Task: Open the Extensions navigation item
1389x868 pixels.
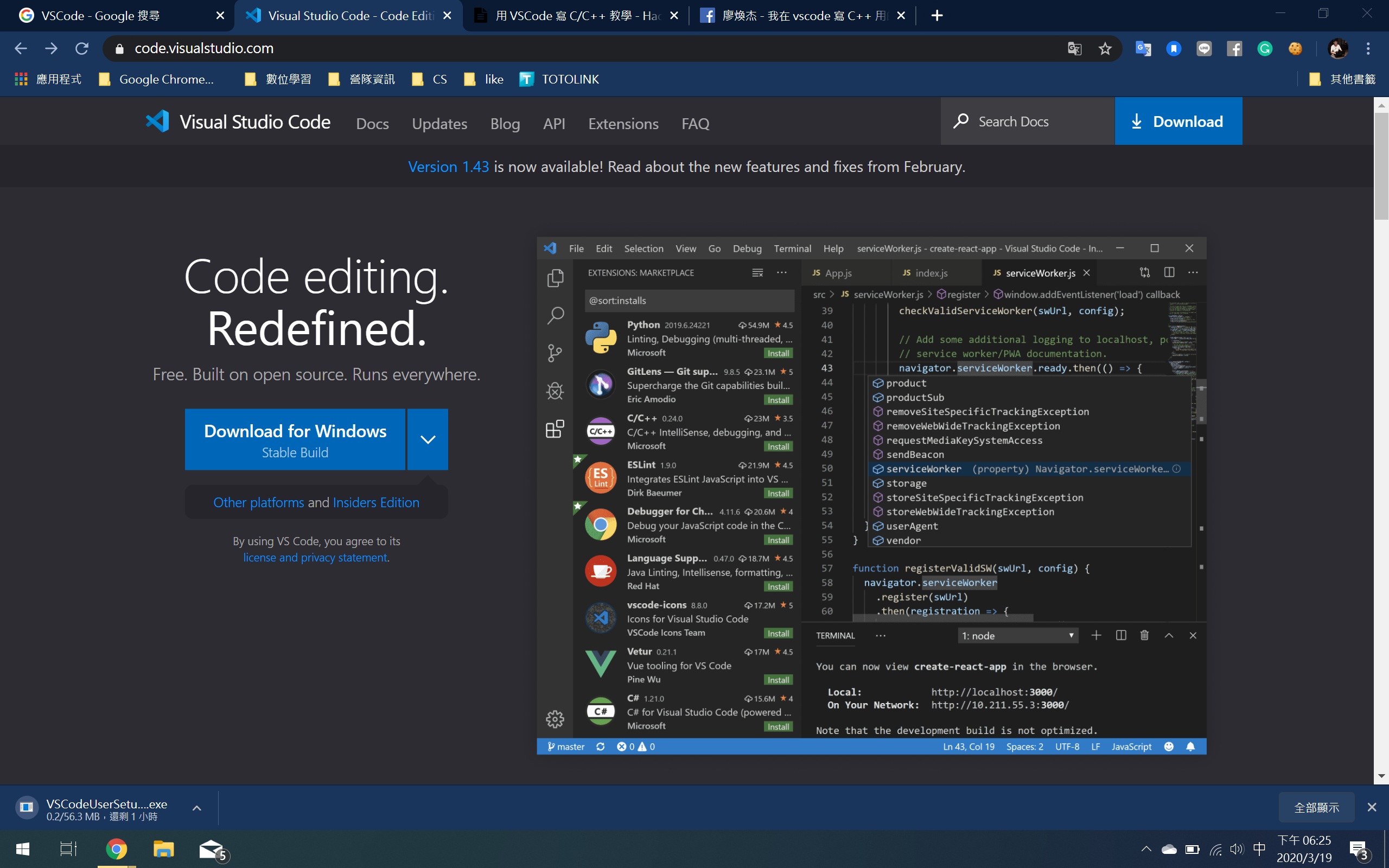Action: [x=623, y=124]
